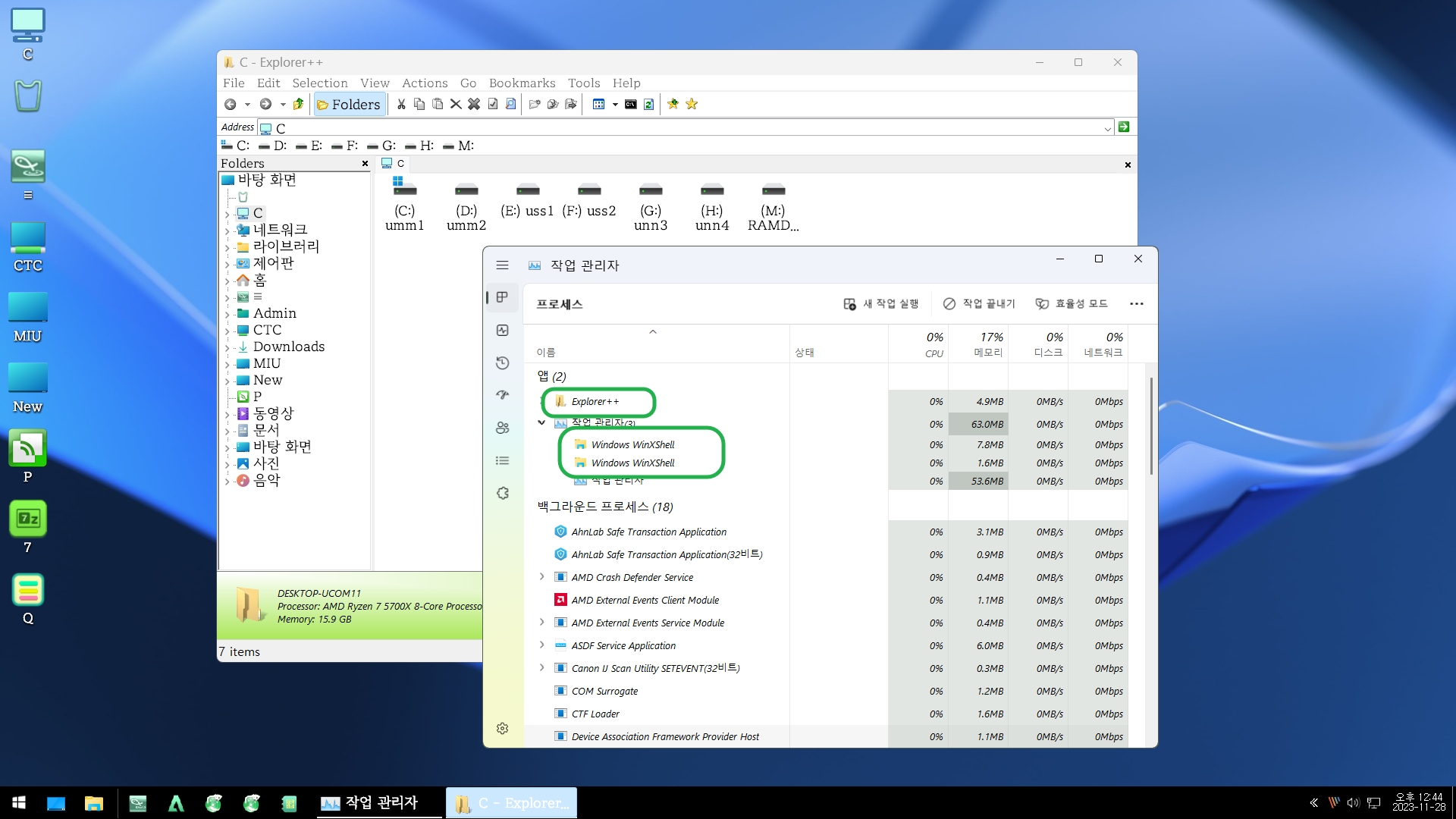Click the Refresh icon in Explorer++ toolbar
The width and height of the screenshot is (1456, 819).
(x=649, y=105)
